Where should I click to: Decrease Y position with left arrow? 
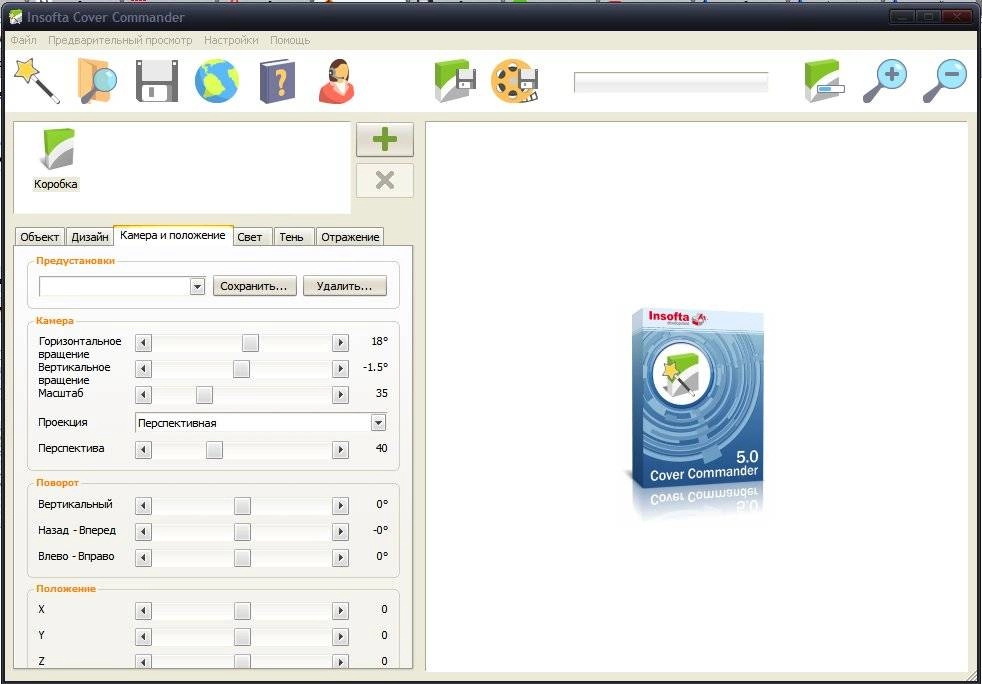[x=143, y=637]
